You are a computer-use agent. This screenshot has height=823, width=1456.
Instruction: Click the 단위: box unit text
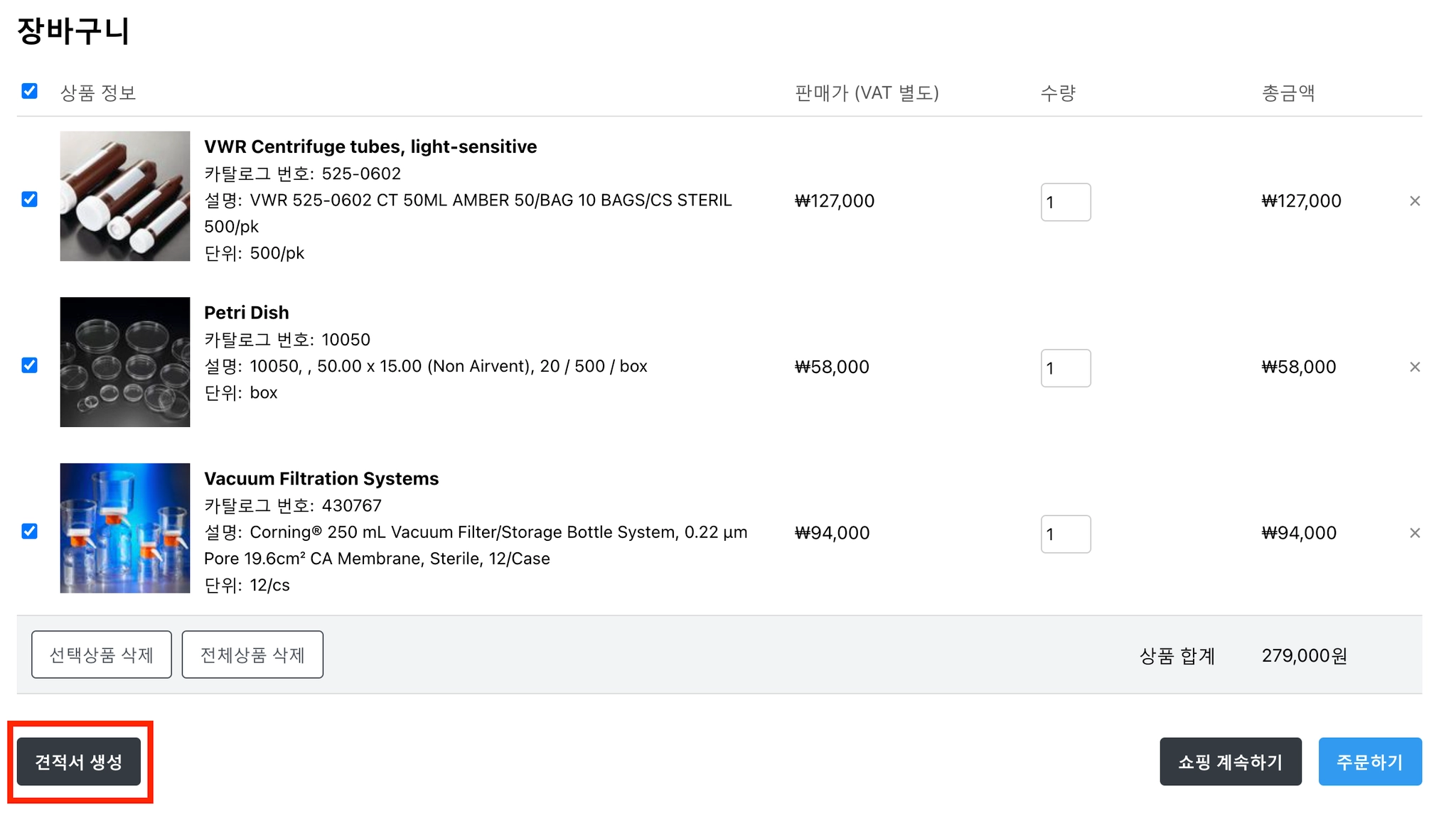(x=241, y=392)
